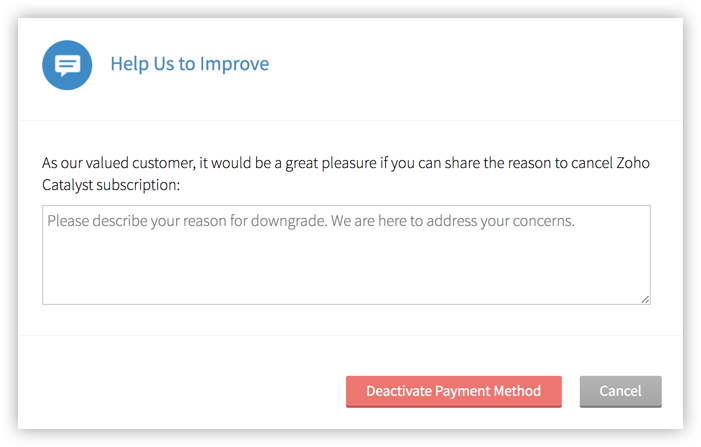Click the white lines inside the chat icon

[x=67, y=65]
